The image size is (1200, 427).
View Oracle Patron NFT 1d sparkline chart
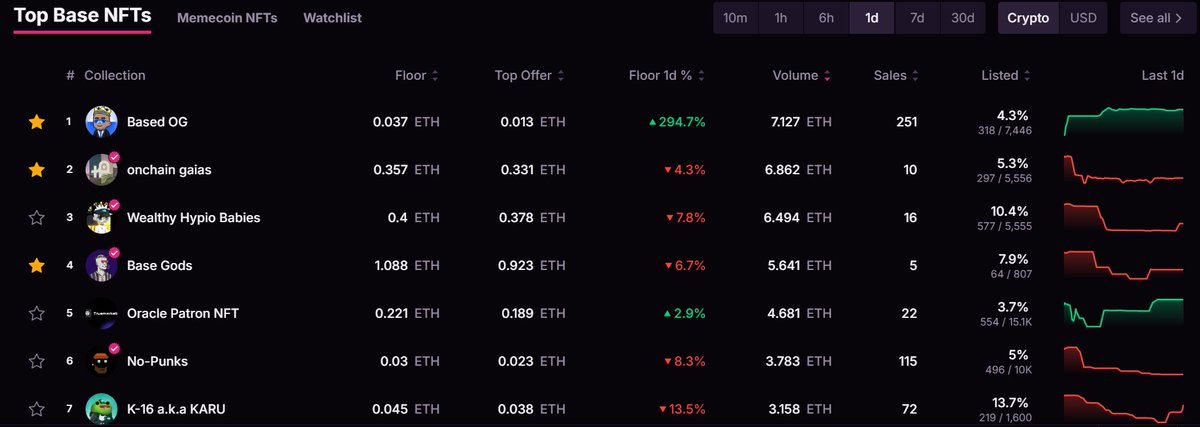pos(1124,314)
